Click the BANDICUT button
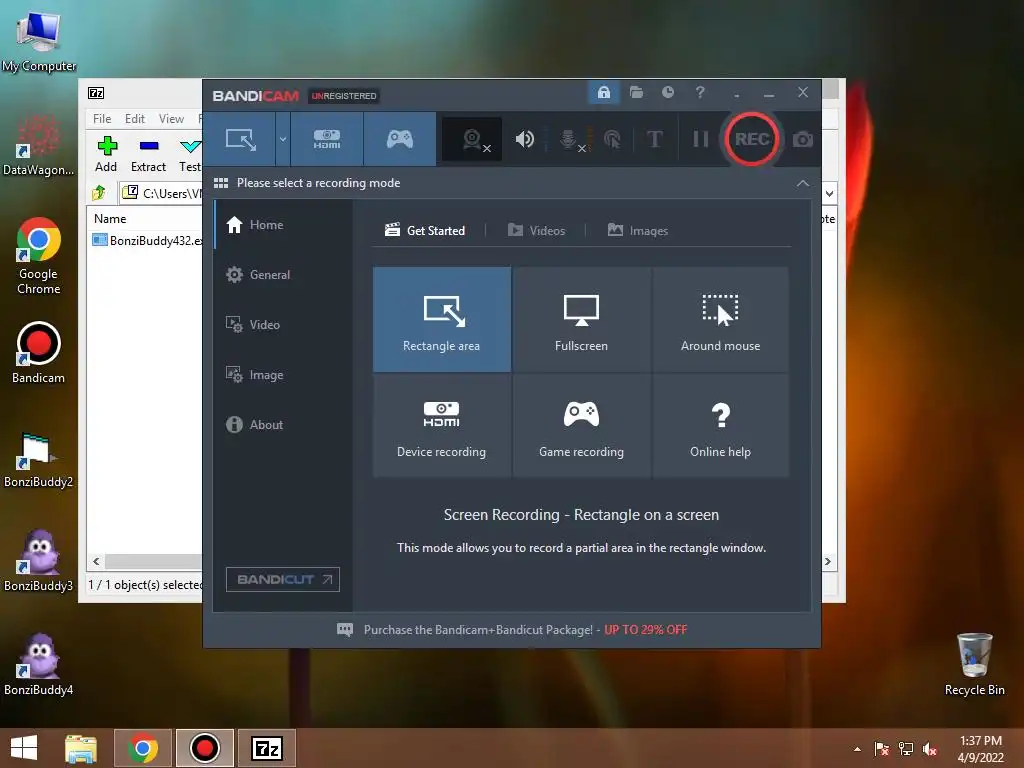 pyautogui.click(x=283, y=579)
